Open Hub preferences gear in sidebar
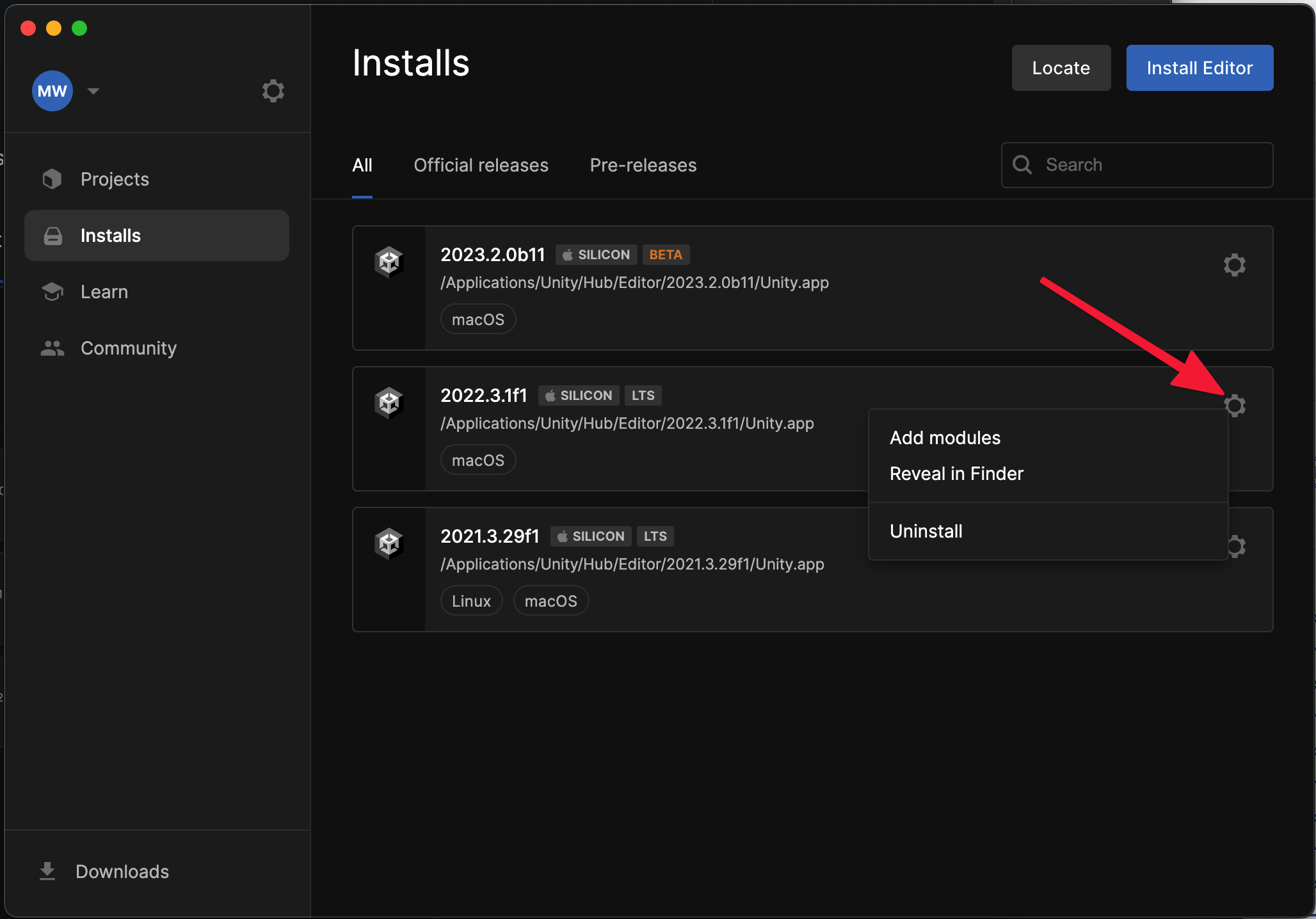Viewport: 1316px width, 919px height. coord(273,91)
